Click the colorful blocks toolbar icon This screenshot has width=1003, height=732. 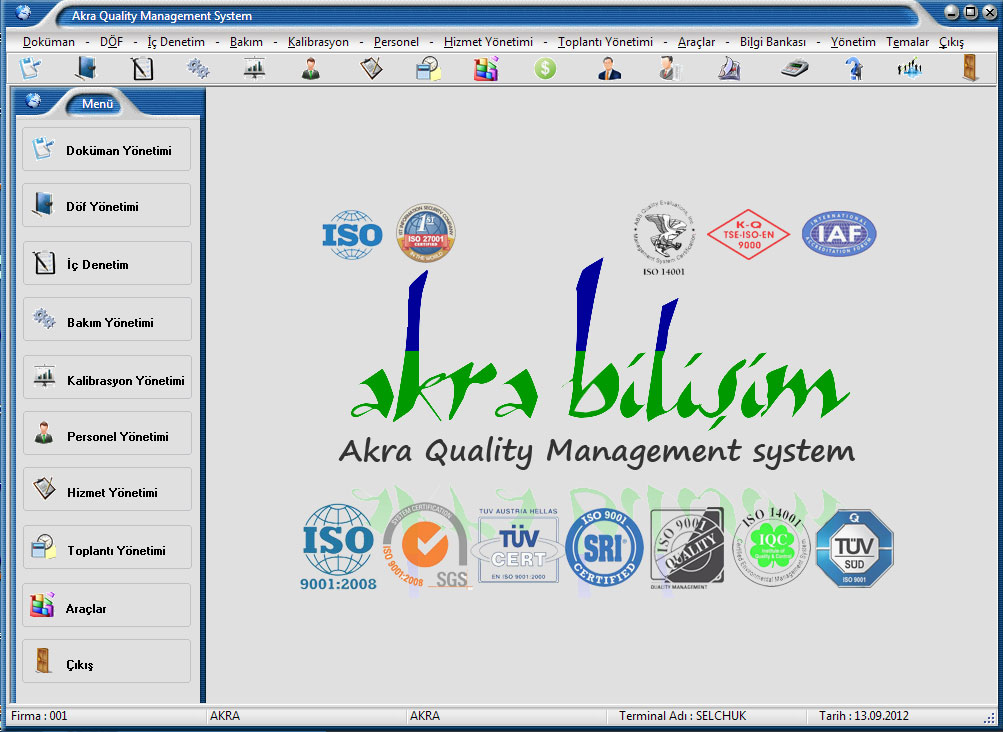tap(486, 68)
